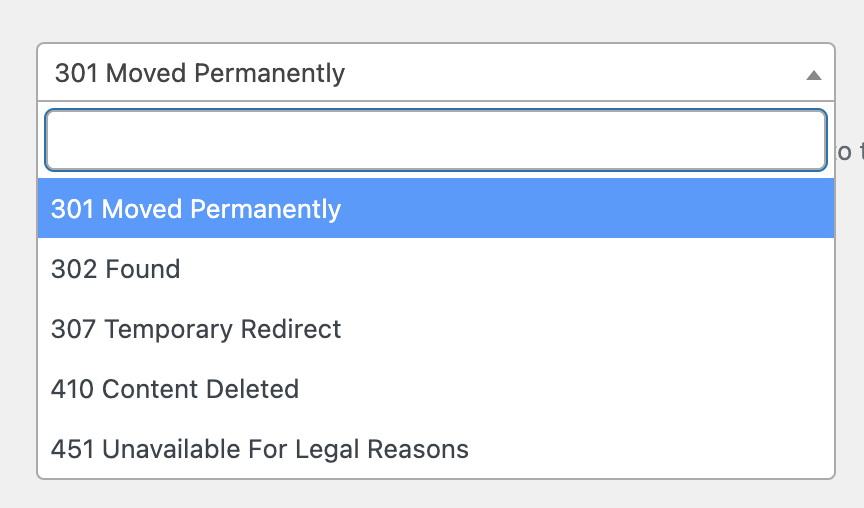
Task: Click inside the option filter text box
Action: tap(435, 140)
